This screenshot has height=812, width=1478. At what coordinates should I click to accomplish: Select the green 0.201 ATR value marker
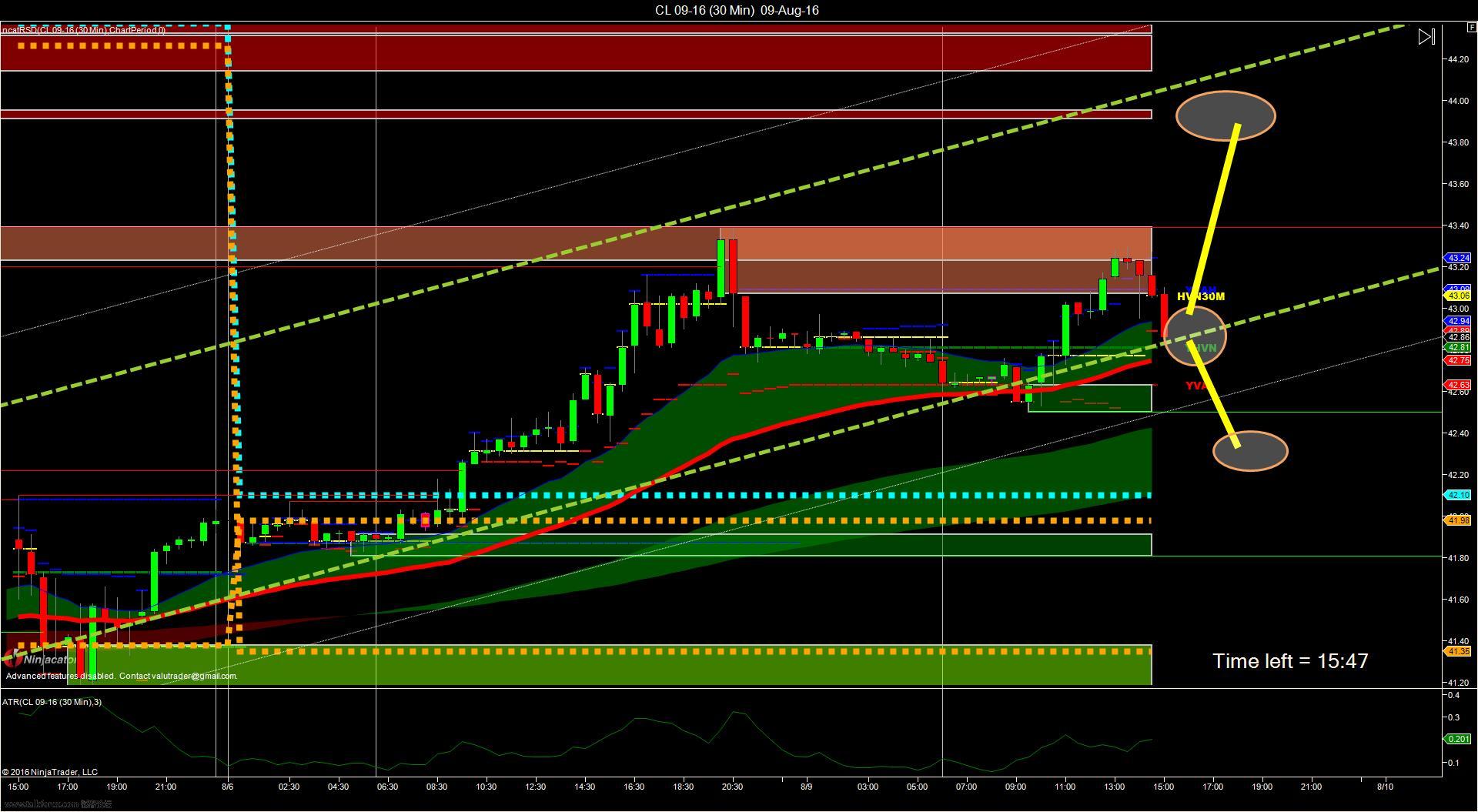[x=1459, y=739]
